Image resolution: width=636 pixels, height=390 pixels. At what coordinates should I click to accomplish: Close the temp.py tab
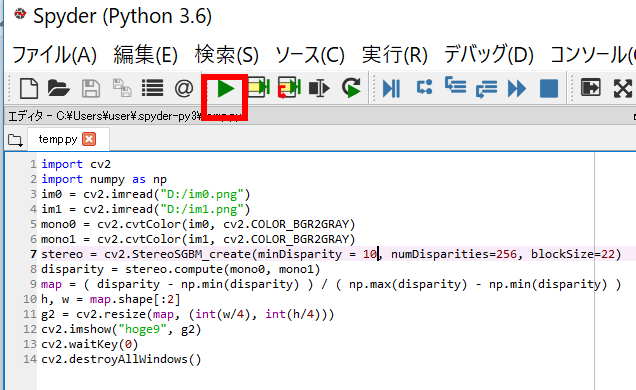(89, 139)
